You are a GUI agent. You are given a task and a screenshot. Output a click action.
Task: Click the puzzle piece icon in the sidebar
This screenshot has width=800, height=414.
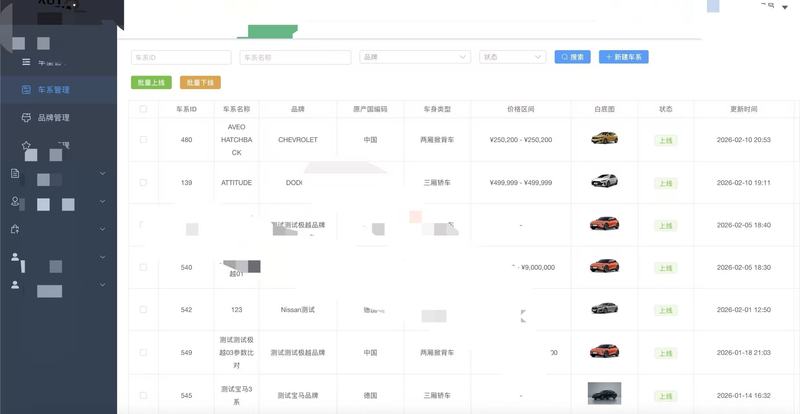point(15,229)
